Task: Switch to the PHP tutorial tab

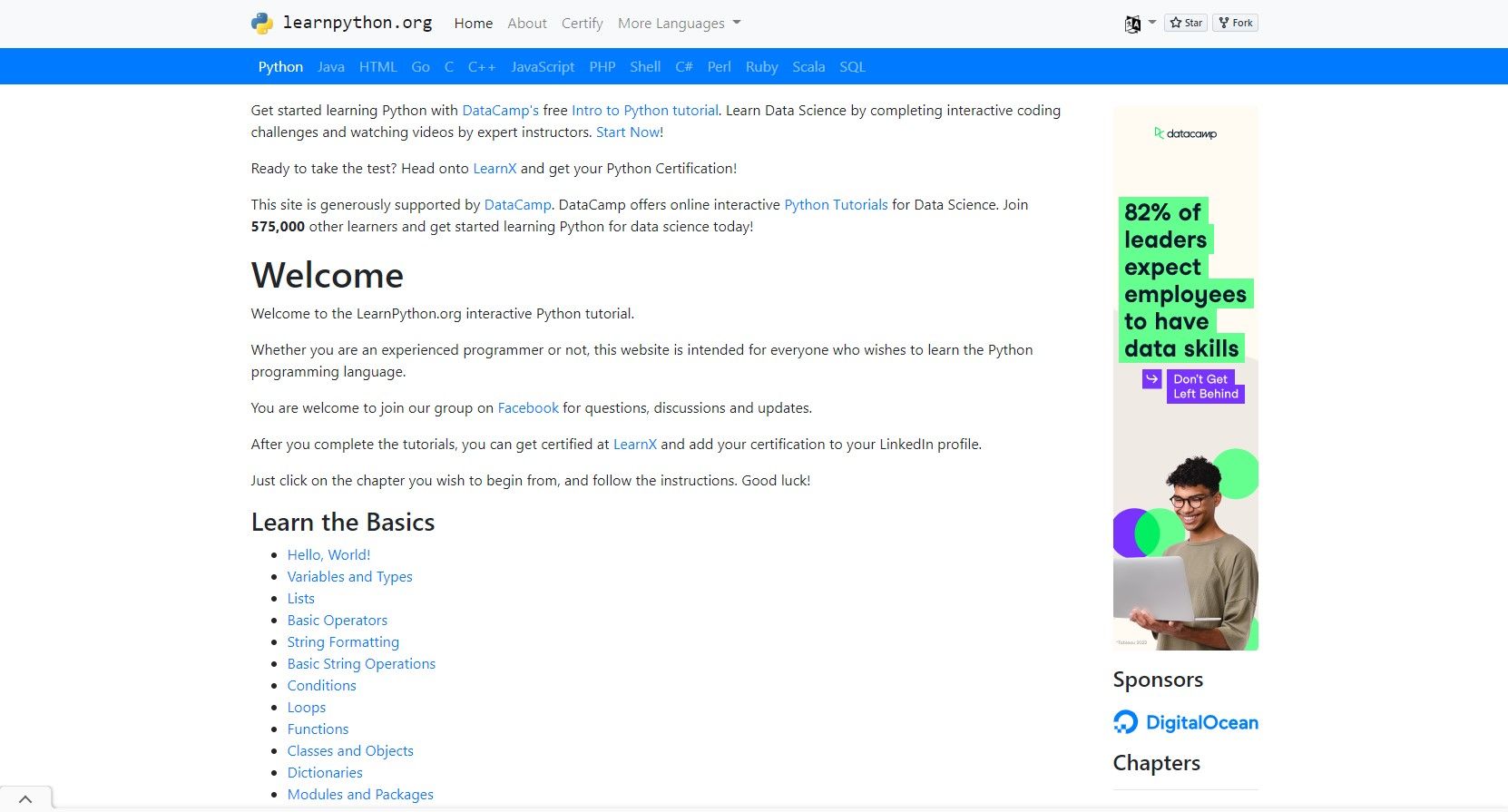Action: tap(602, 67)
